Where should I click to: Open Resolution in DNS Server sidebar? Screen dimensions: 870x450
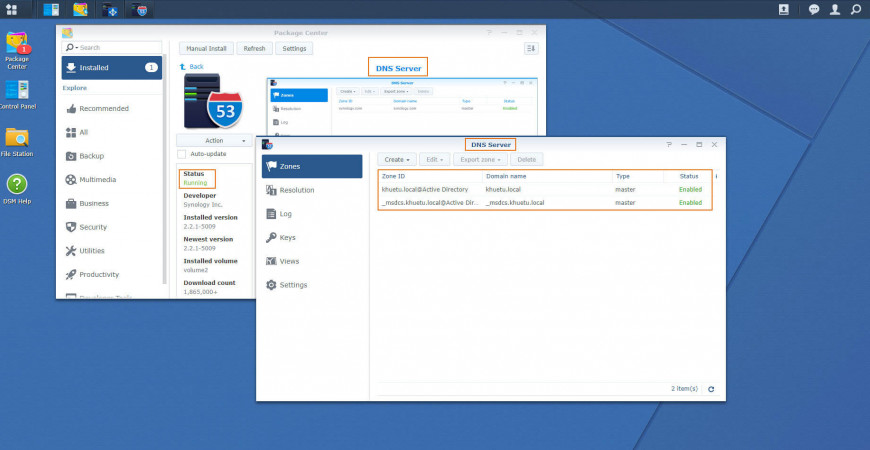click(312, 190)
